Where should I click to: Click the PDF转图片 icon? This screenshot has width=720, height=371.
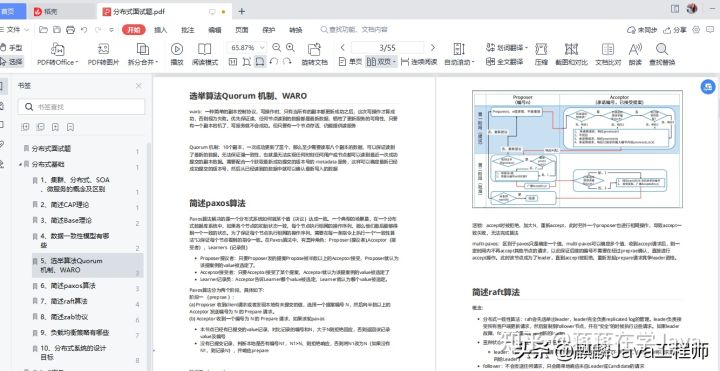tap(103, 50)
